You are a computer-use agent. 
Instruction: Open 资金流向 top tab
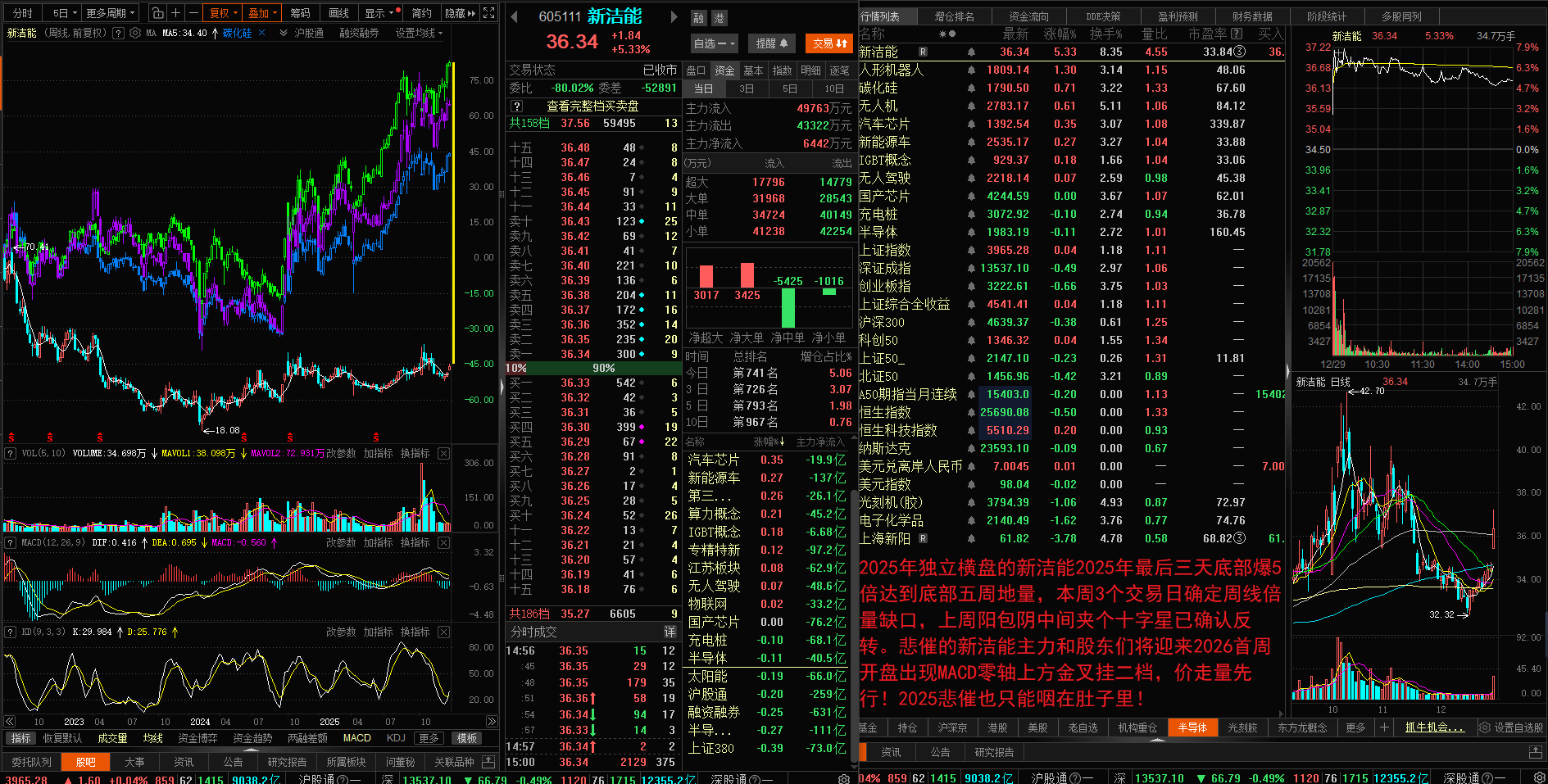[1028, 16]
